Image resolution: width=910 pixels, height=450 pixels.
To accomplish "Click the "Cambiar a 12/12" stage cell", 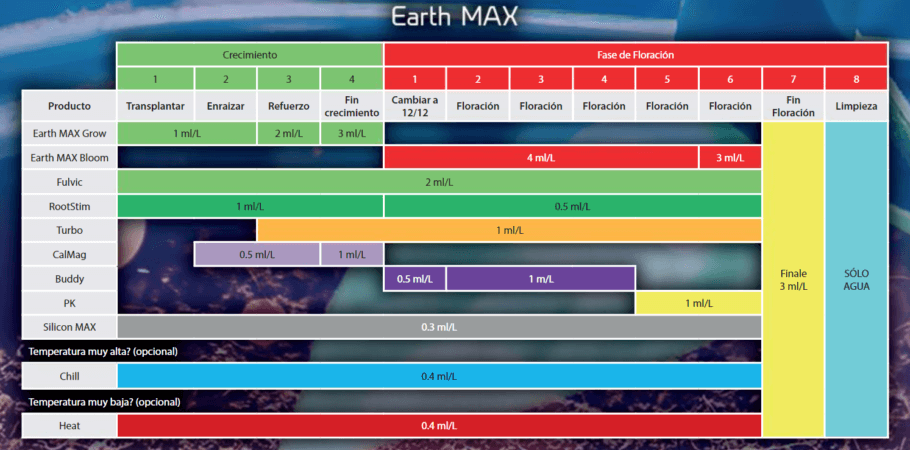I will click(x=415, y=106).
